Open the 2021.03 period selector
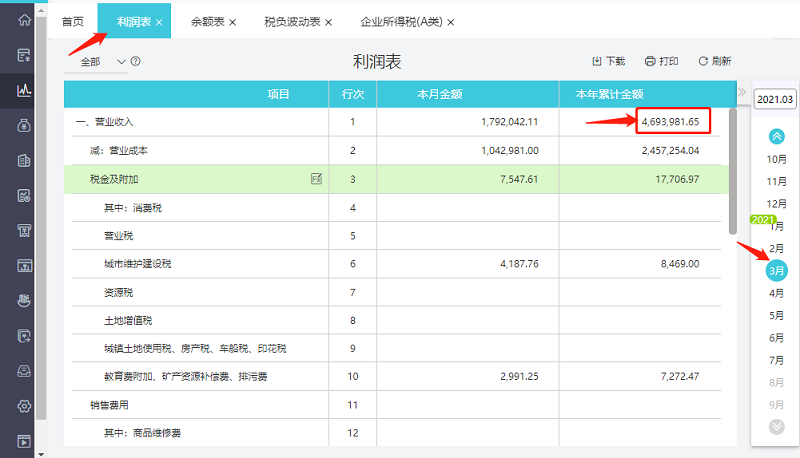The height and width of the screenshot is (458, 800). click(775, 99)
